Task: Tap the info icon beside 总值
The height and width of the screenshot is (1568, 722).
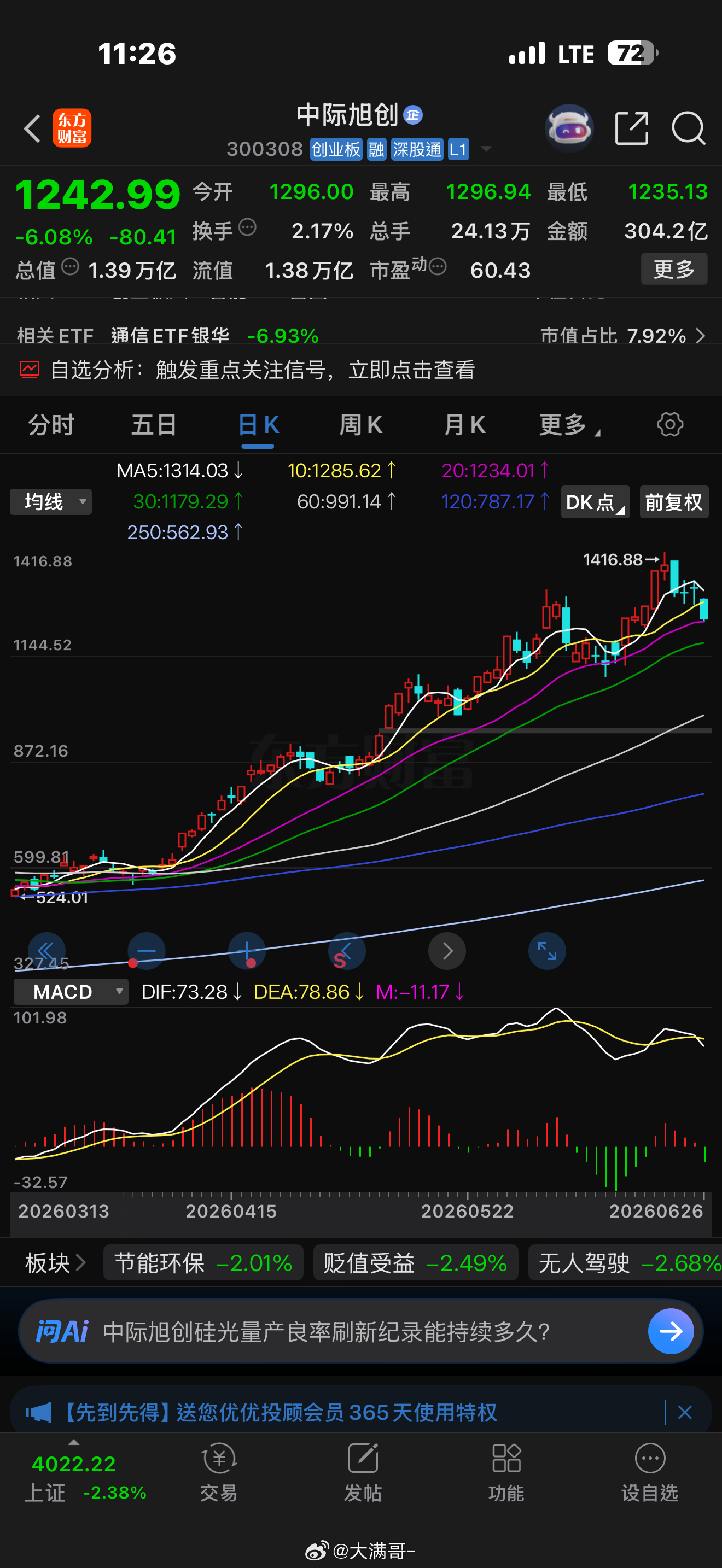Action: pyautogui.click(x=71, y=266)
